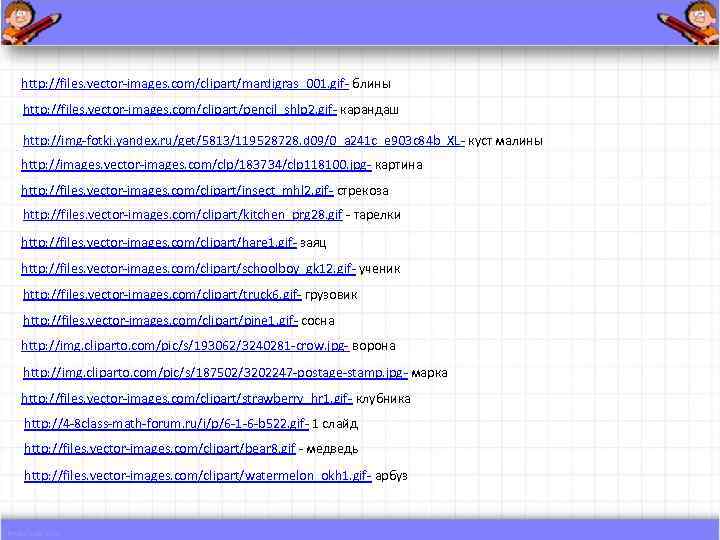The height and width of the screenshot is (540, 720).
Task: Open the 4-8class-math-forum.ru link
Action: pyautogui.click(x=167, y=423)
